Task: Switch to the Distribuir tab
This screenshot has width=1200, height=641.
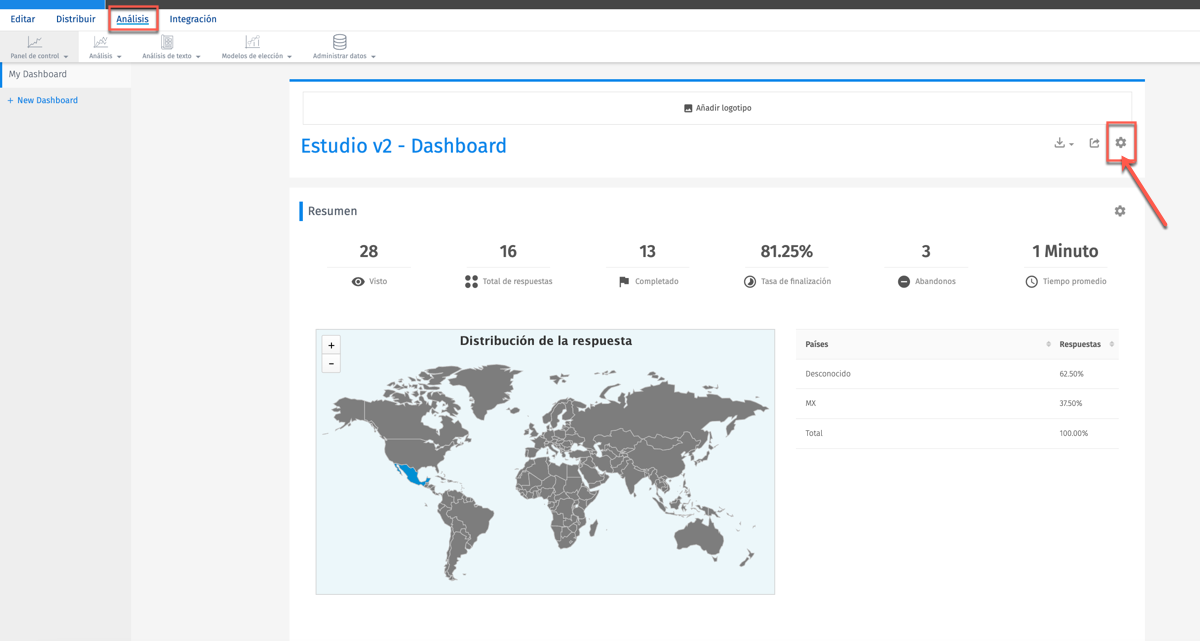Action: pos(76,19)
